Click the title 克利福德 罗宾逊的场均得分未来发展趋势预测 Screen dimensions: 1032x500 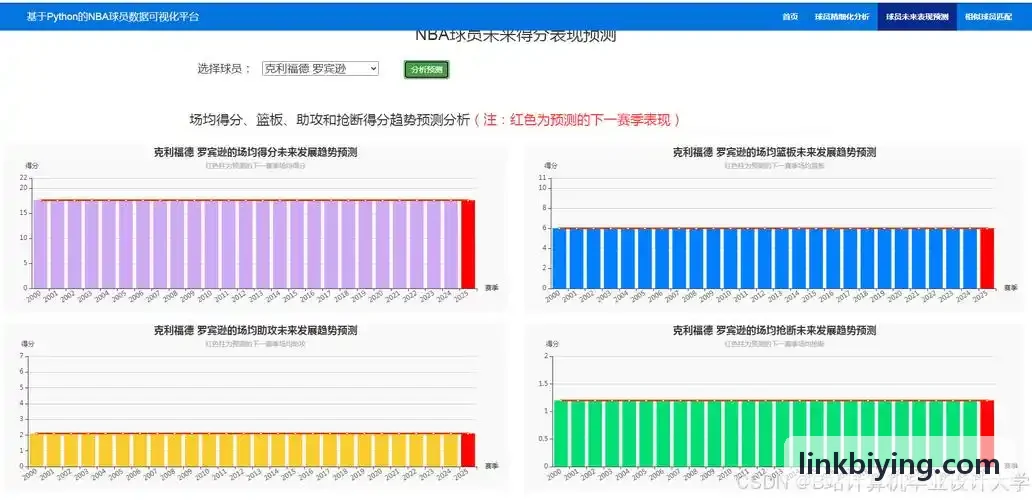[x=255, y=153]
